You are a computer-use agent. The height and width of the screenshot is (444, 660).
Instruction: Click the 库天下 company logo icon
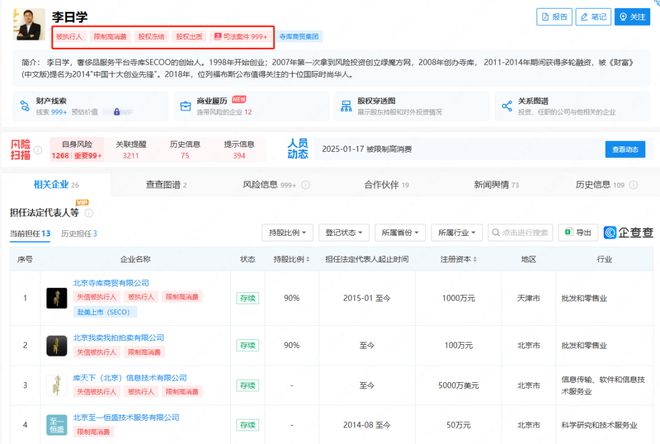click(57, 384)
